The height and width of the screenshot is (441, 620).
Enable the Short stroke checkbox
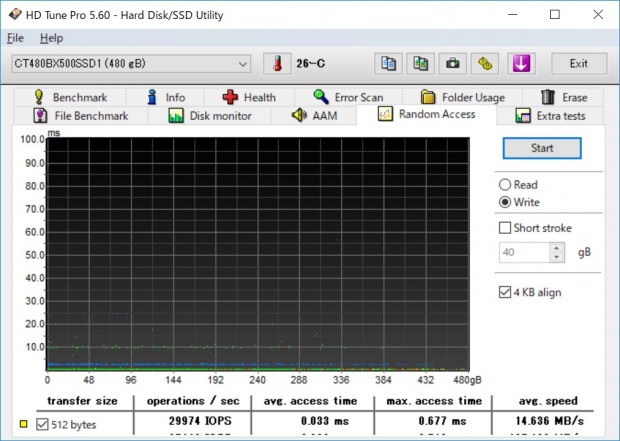click(x=505, y=228)
